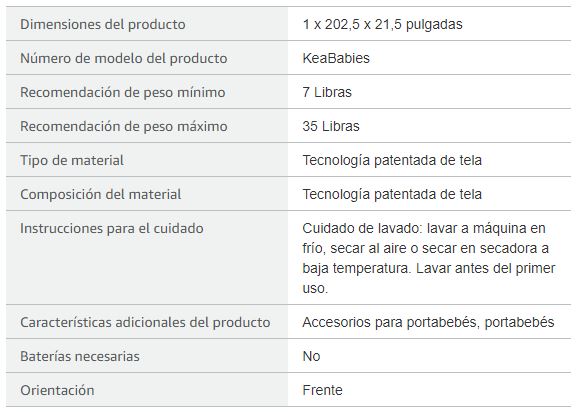
Task: Click 'Recomendación de peso máximo' label
Action: (123, 126)
